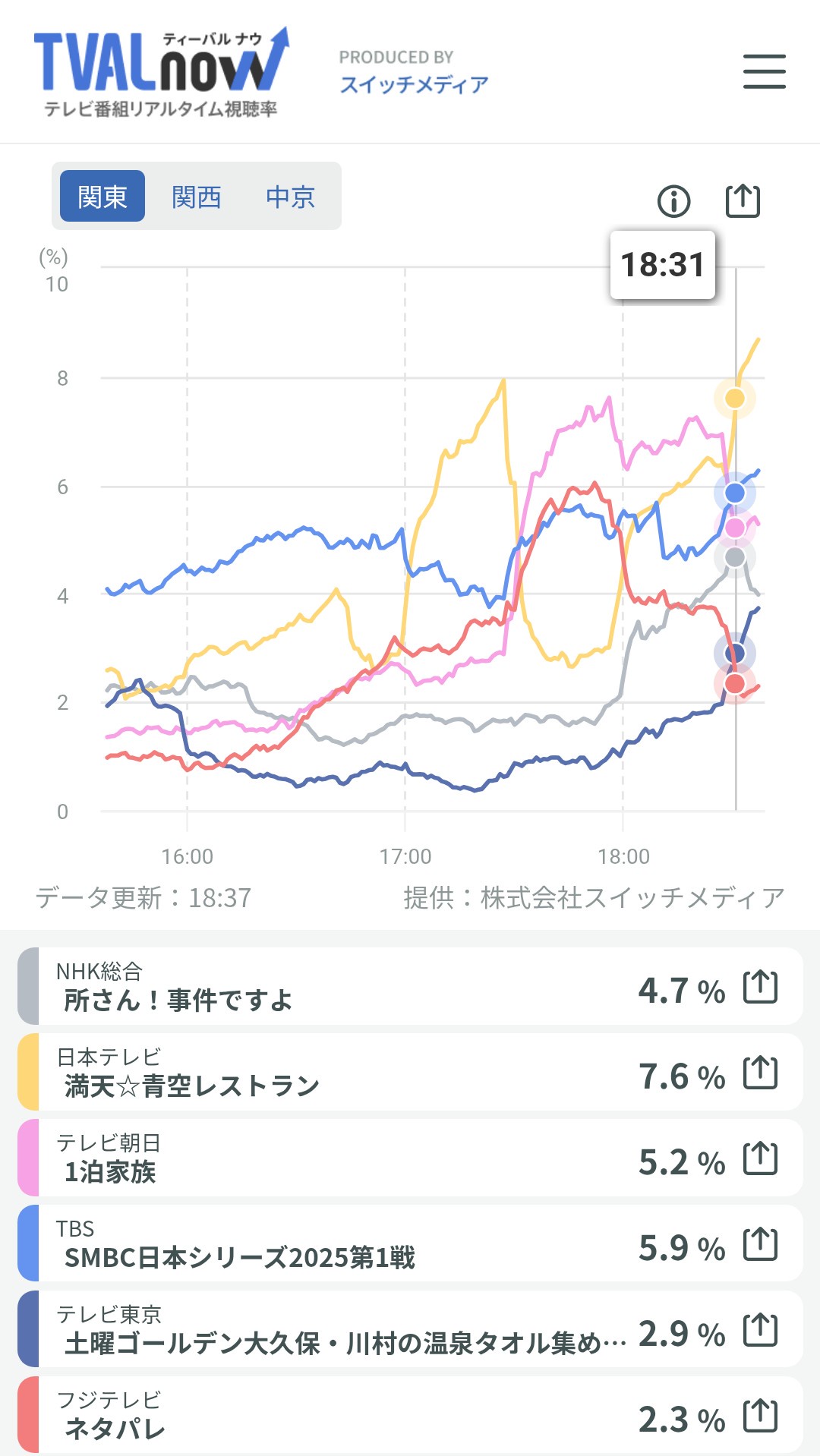Share the フジテレビ ネタパレ rating
The width and height of the screenshot is (820, 1456).
pyautogui.click(x=760, y=1416)
